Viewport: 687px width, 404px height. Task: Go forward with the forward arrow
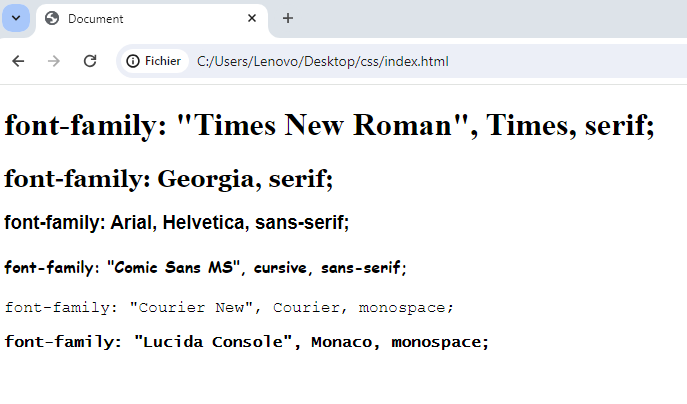click(53, 61)
